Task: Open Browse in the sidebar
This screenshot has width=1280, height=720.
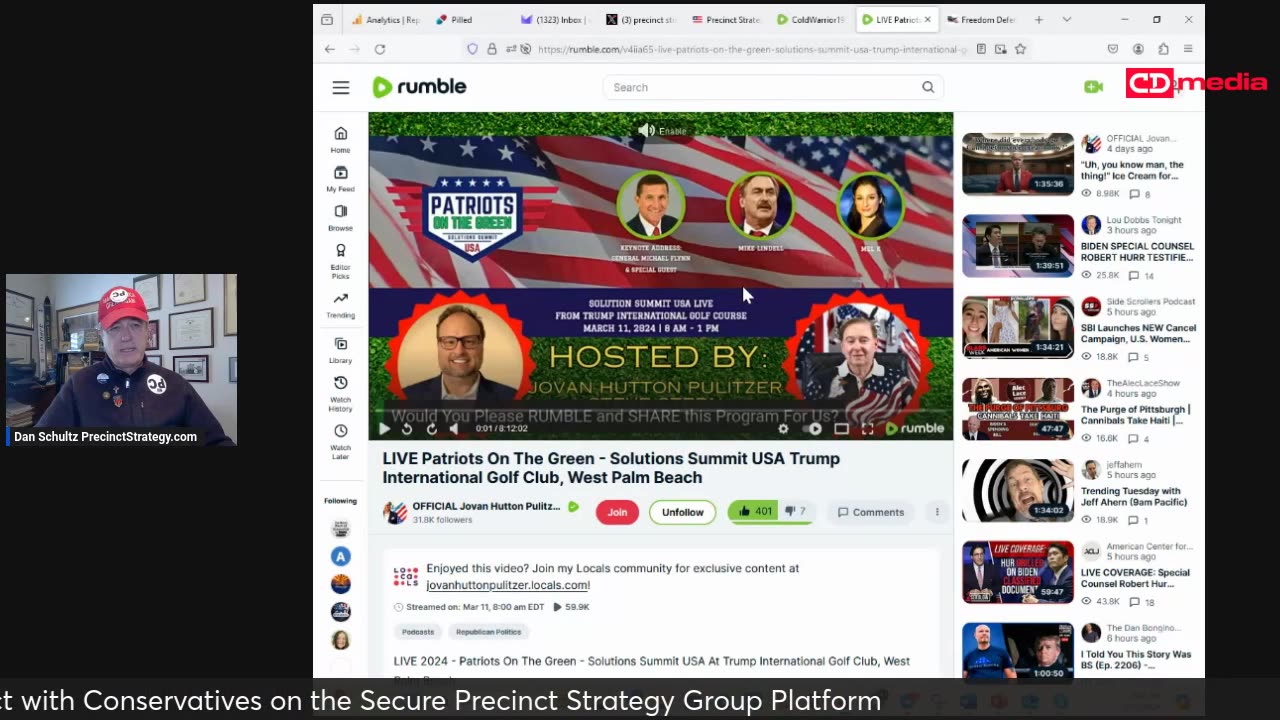Action: (341, 218)
